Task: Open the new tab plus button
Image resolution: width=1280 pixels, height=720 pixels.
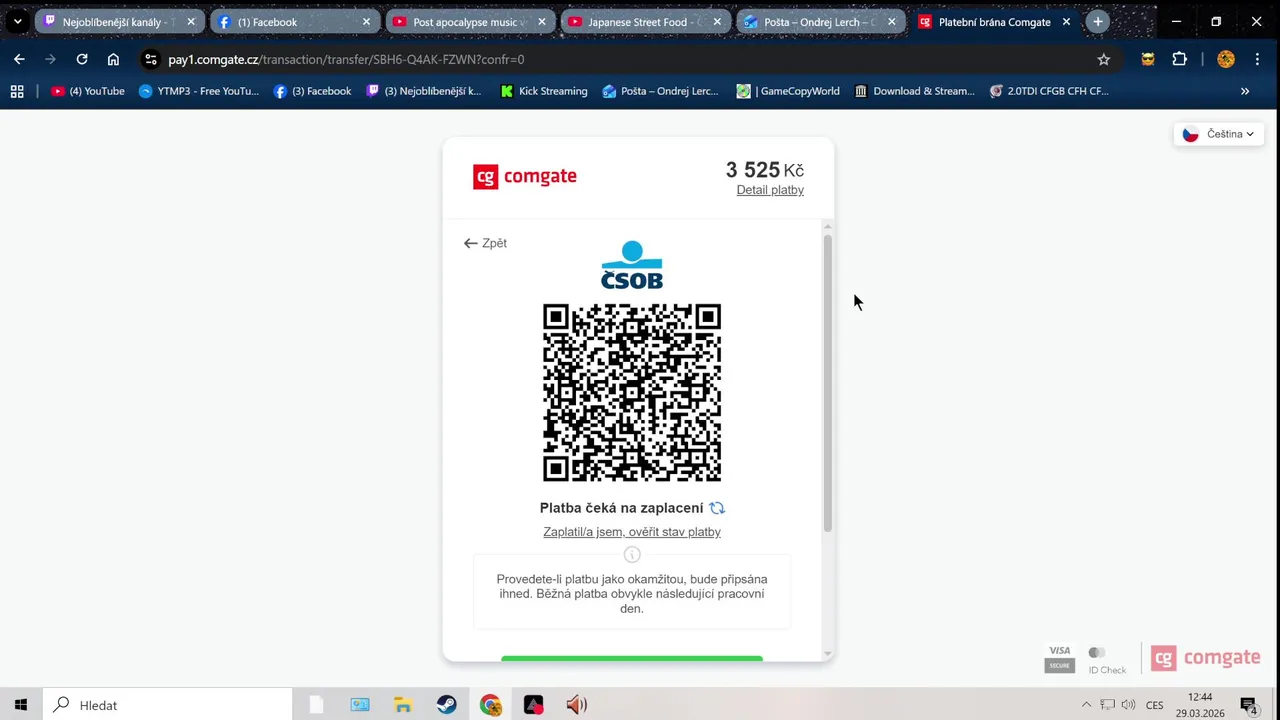Action: point(1098,21)
